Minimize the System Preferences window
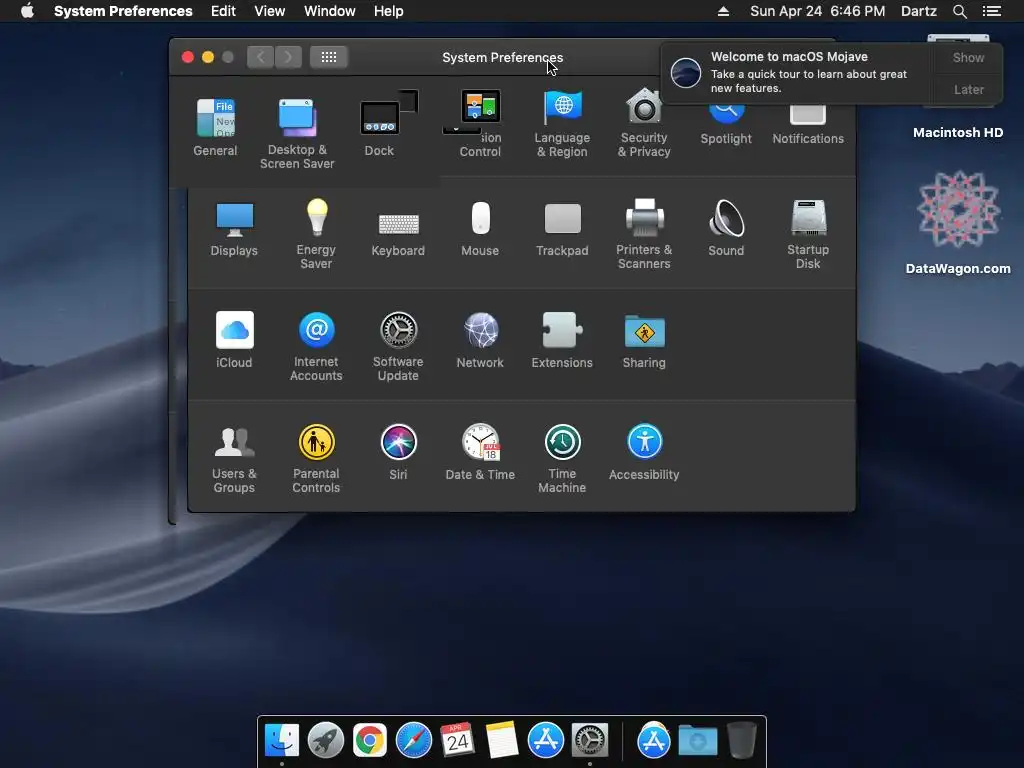The height and width of the screenshot is (768, 1024). [208, 57]
